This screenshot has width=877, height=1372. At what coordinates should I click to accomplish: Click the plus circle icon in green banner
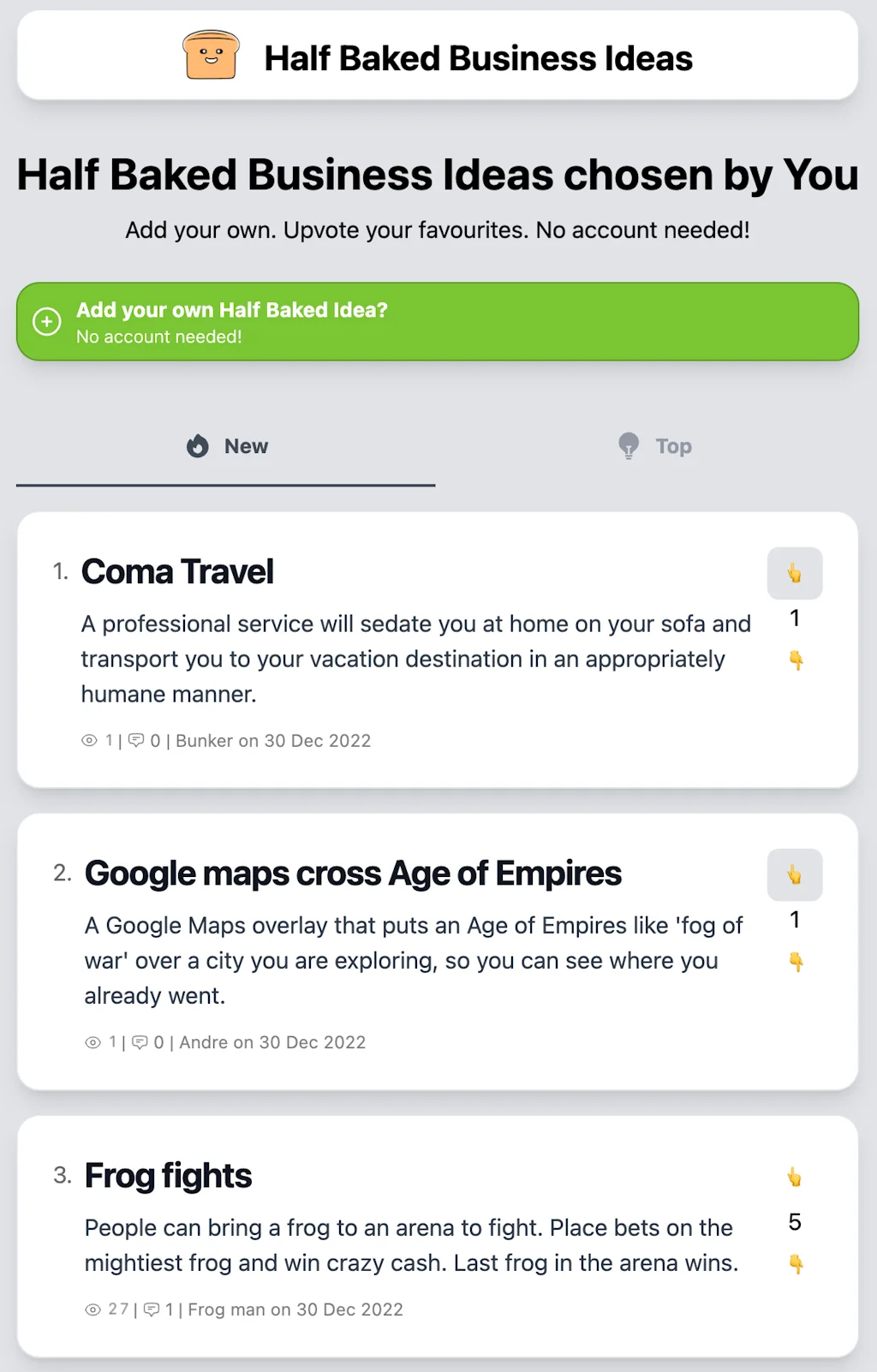47,322
